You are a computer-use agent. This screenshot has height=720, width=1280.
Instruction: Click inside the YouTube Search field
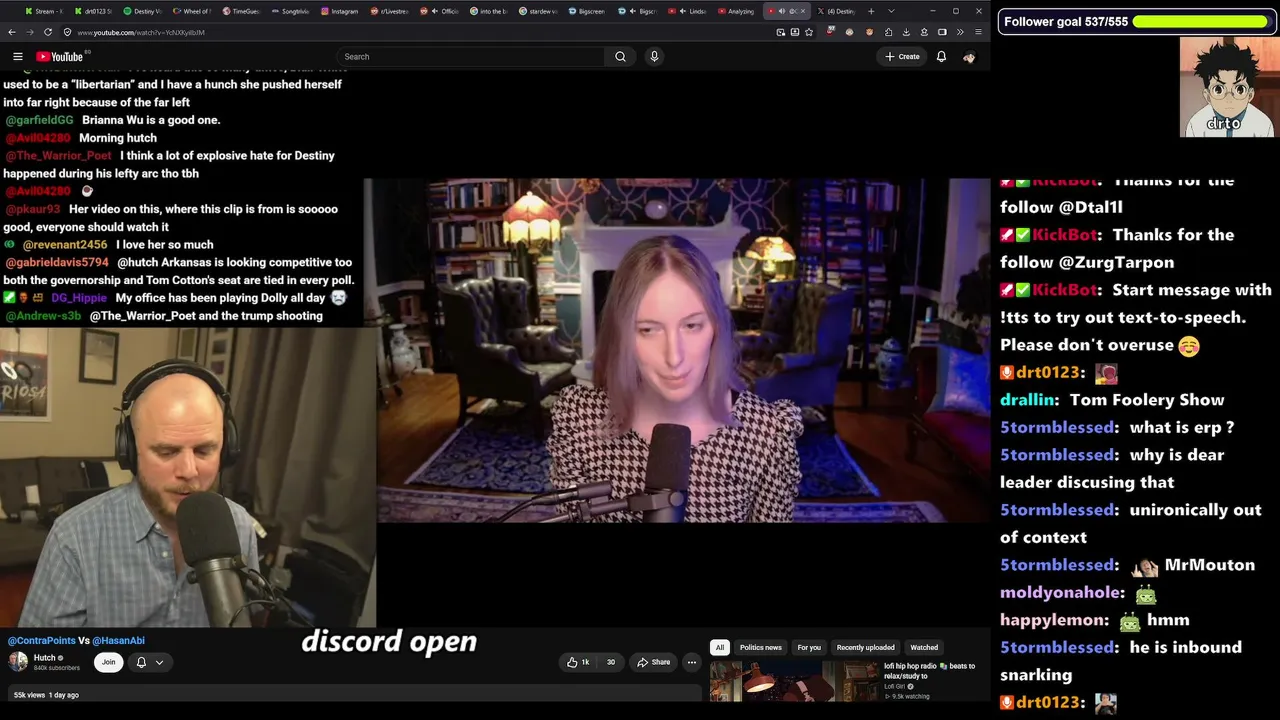coord(470,57)
